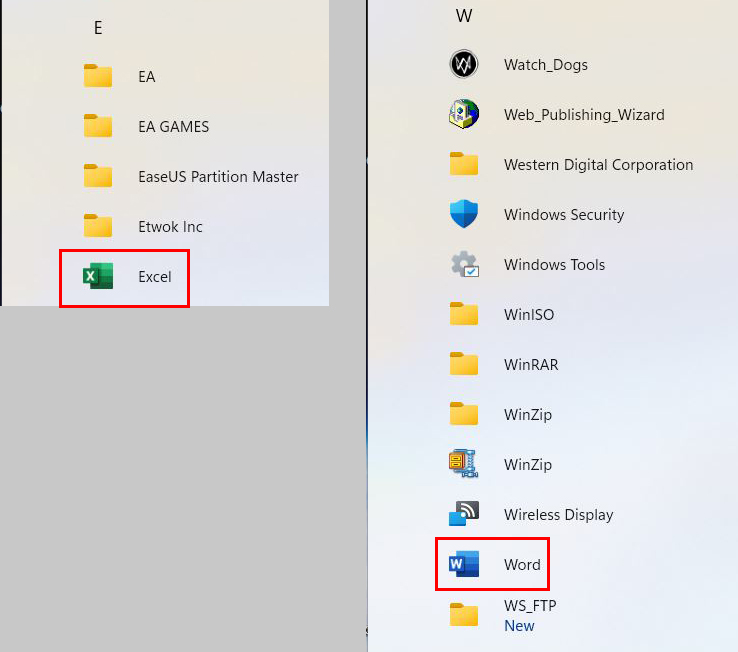Expand the EA GAMES folder icon
Viewport: 738px width, 652px height.
pyautogui.click(x=98, y=126)
